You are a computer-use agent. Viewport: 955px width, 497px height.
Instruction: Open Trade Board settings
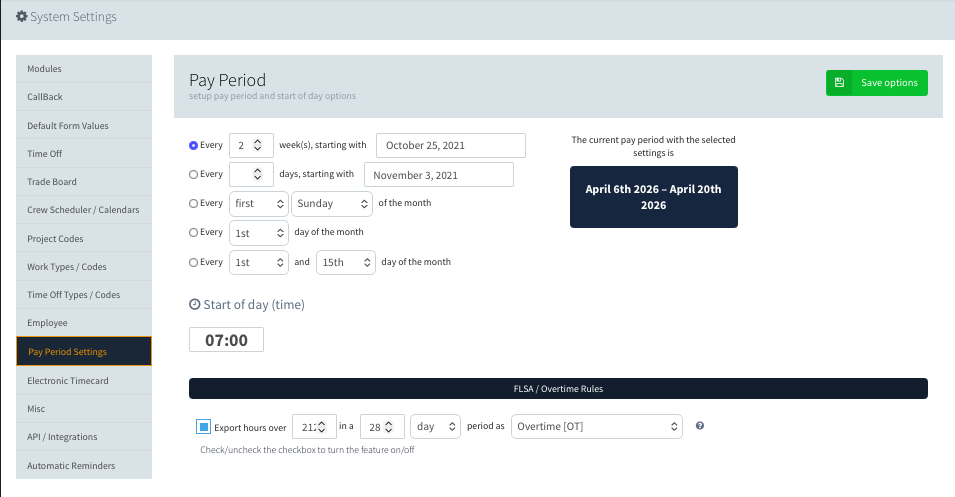[x=84, y=182]
